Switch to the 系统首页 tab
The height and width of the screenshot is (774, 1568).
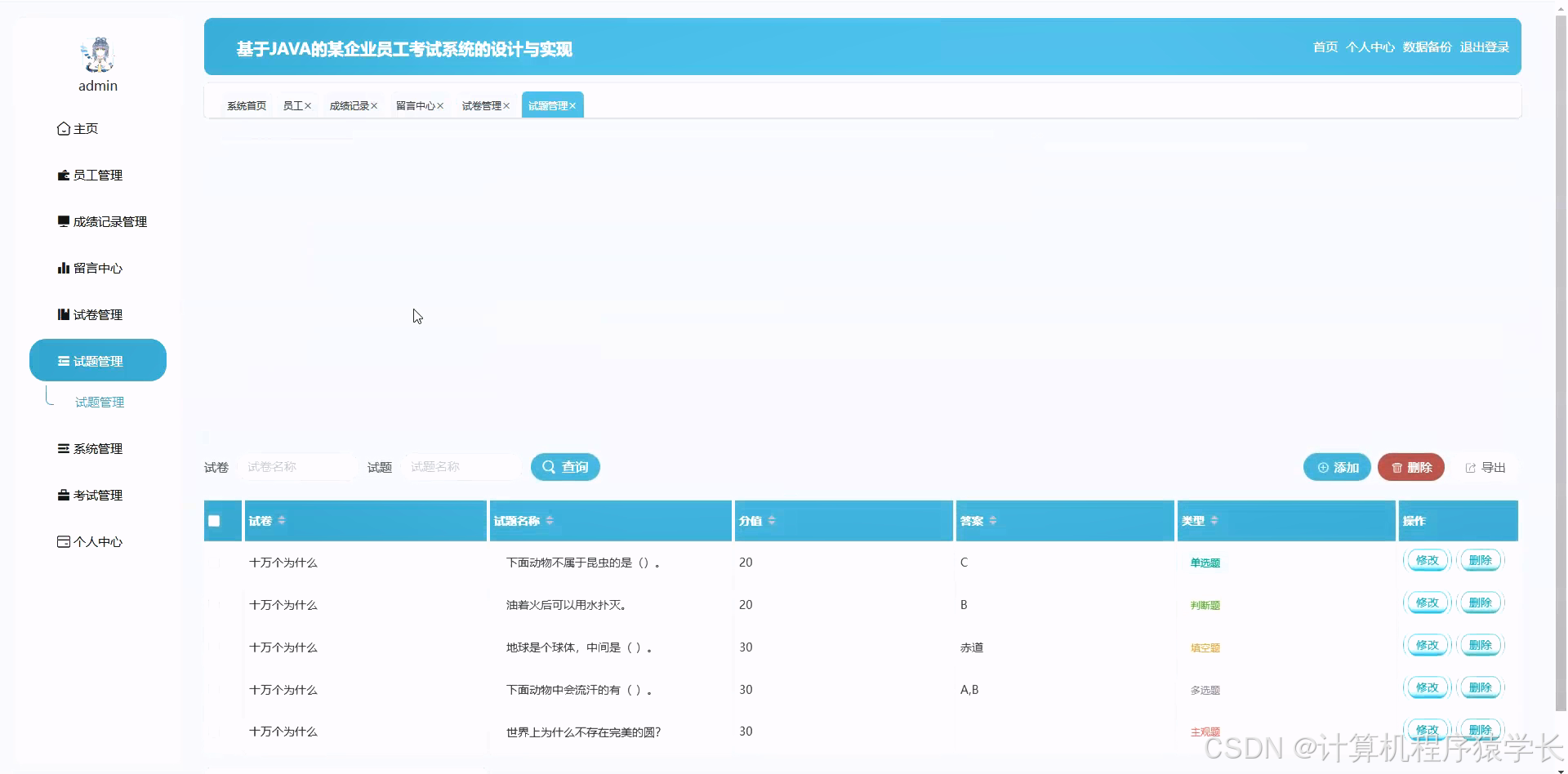pyautogui.click(x=247, y=105)
